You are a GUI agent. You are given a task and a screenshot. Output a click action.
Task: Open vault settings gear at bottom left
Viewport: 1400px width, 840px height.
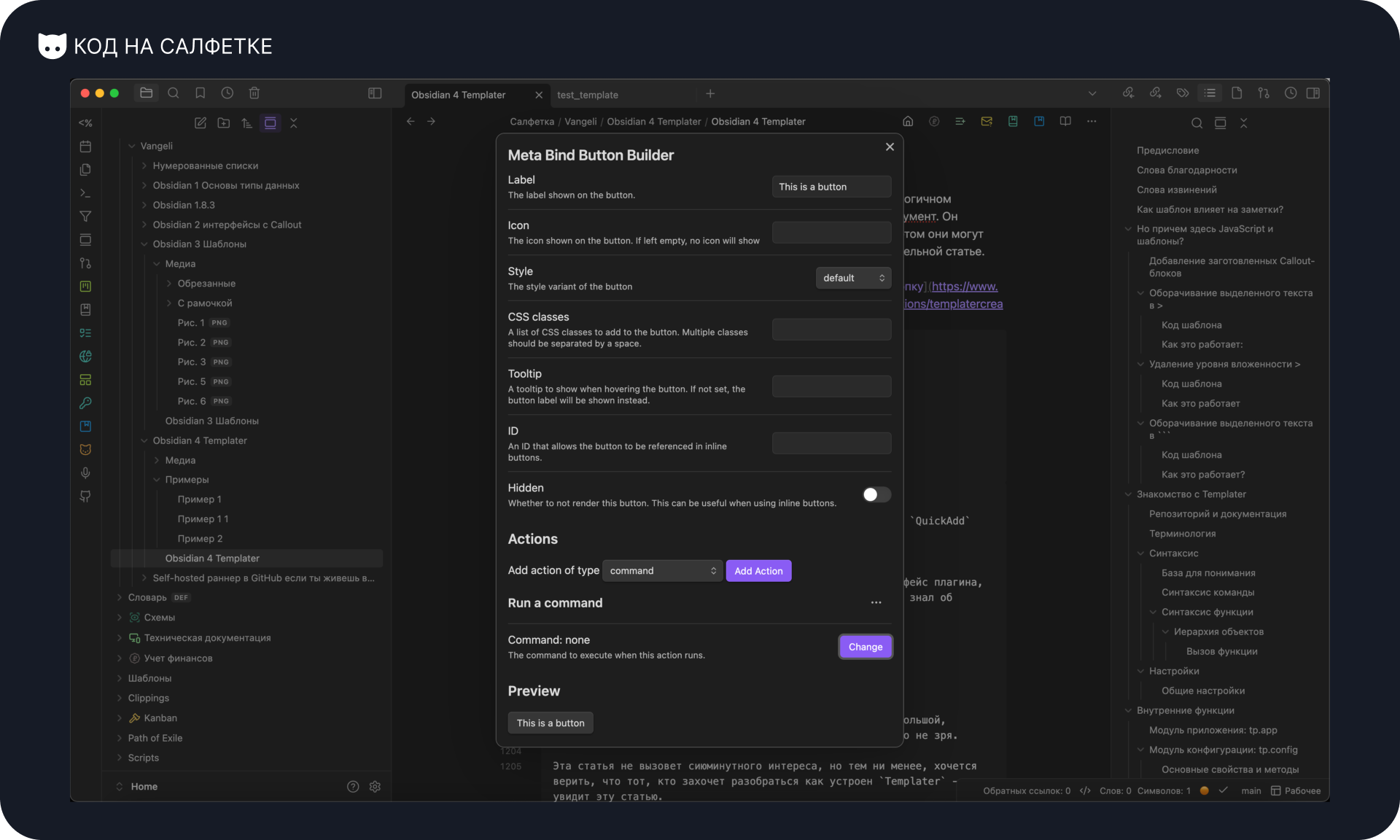click(376, 787)
